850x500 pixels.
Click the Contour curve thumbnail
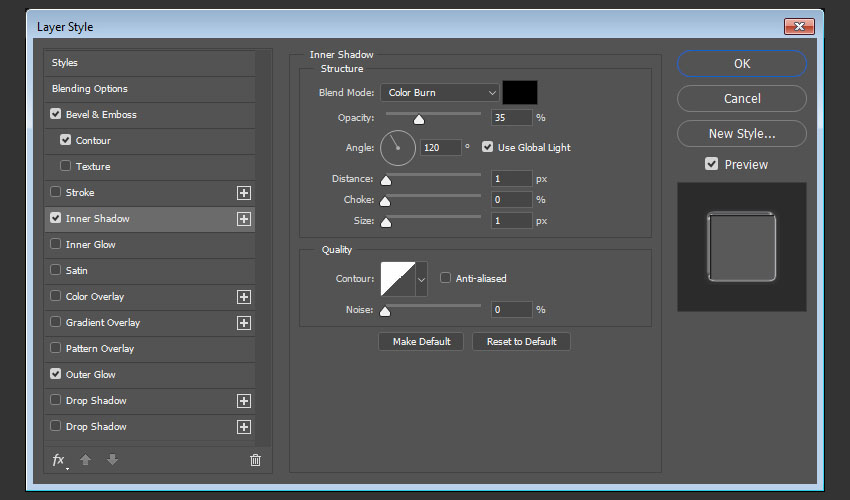point(397,279)
